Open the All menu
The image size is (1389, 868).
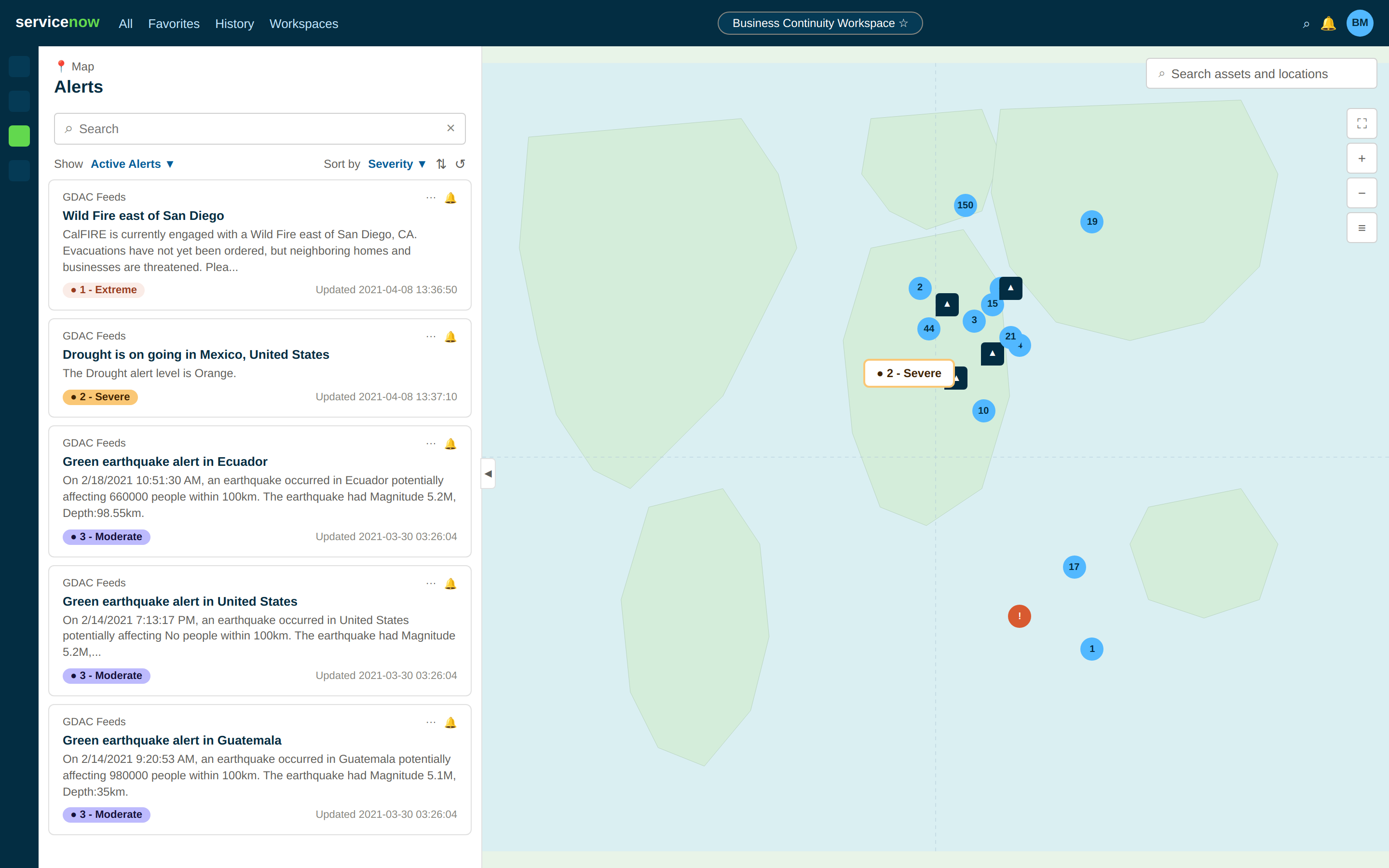click(126, 24)
